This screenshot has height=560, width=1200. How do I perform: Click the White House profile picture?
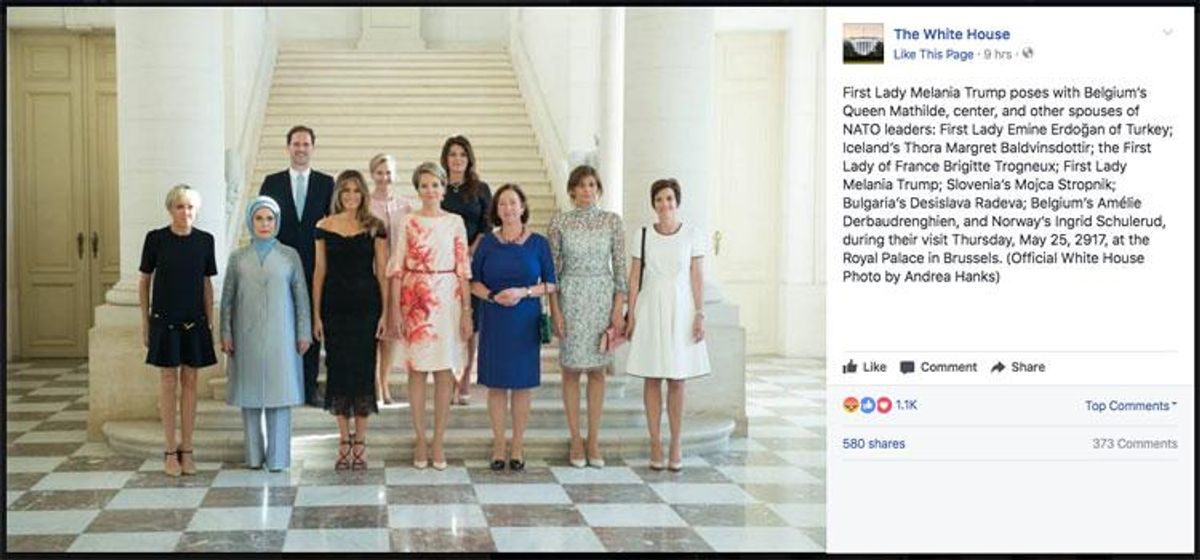point(863,43)
